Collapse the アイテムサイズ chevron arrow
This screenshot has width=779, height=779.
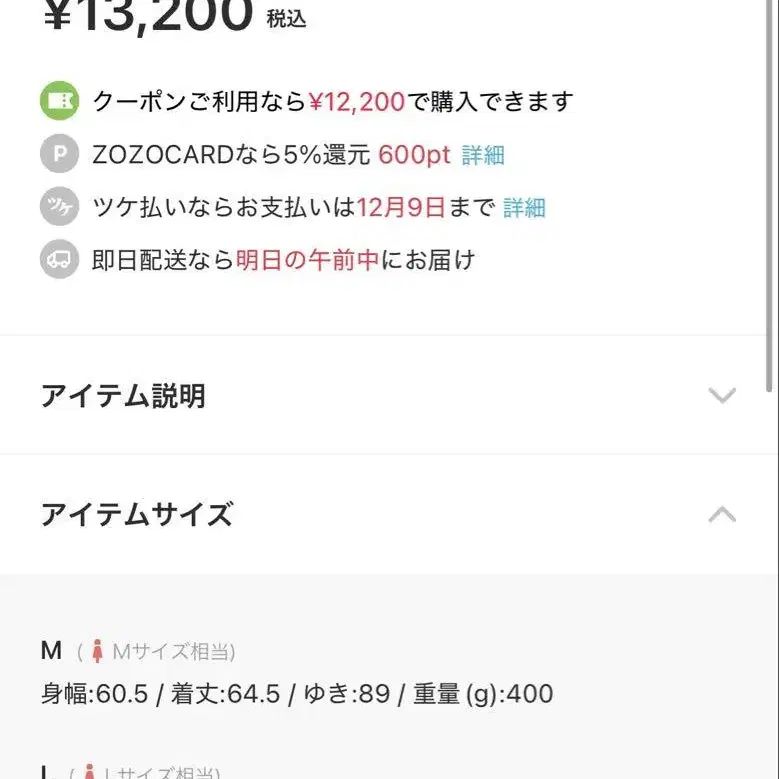[722, 515]
